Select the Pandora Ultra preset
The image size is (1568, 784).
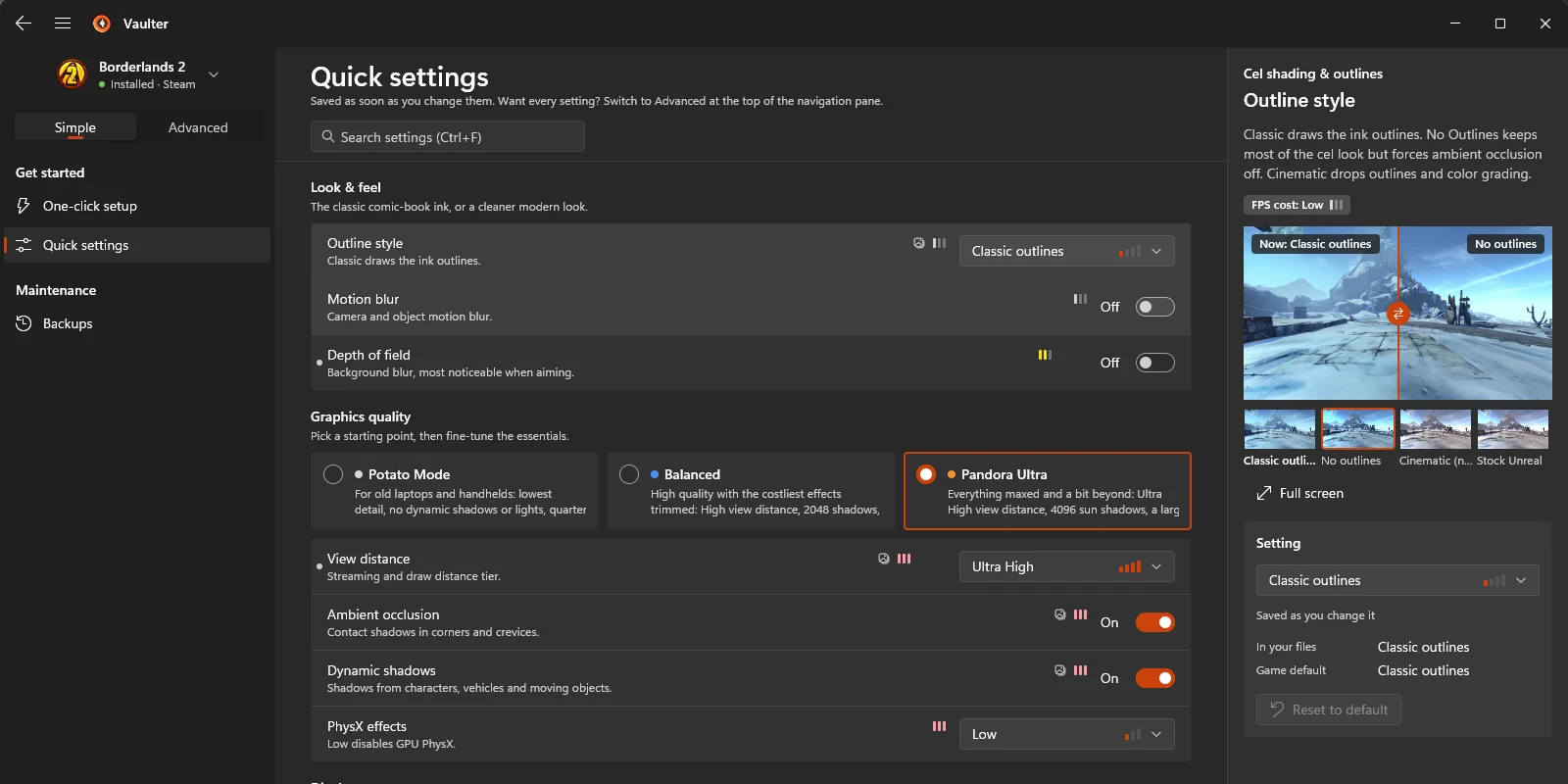1047,491
